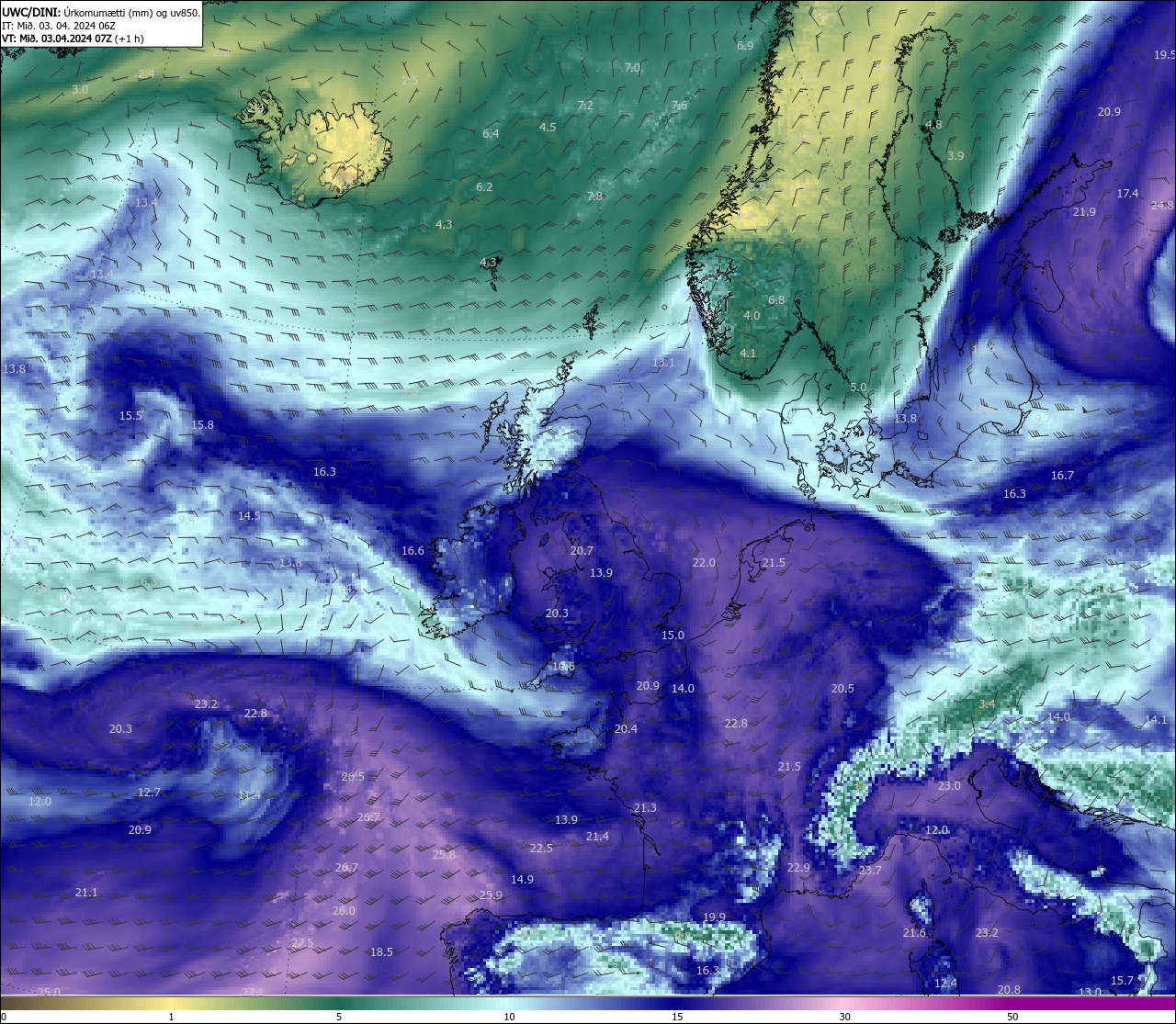
Task: Pick the pink band of the colour scale near 30
Action: pos(843,1004)
